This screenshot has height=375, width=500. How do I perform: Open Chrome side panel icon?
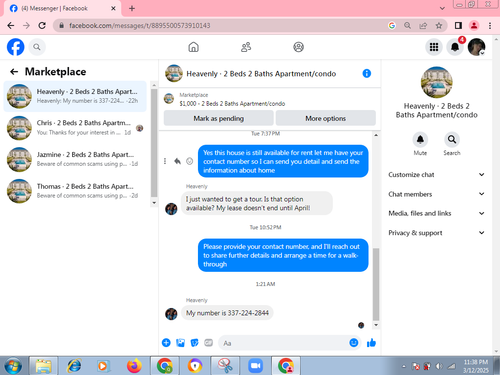point(458,25)
